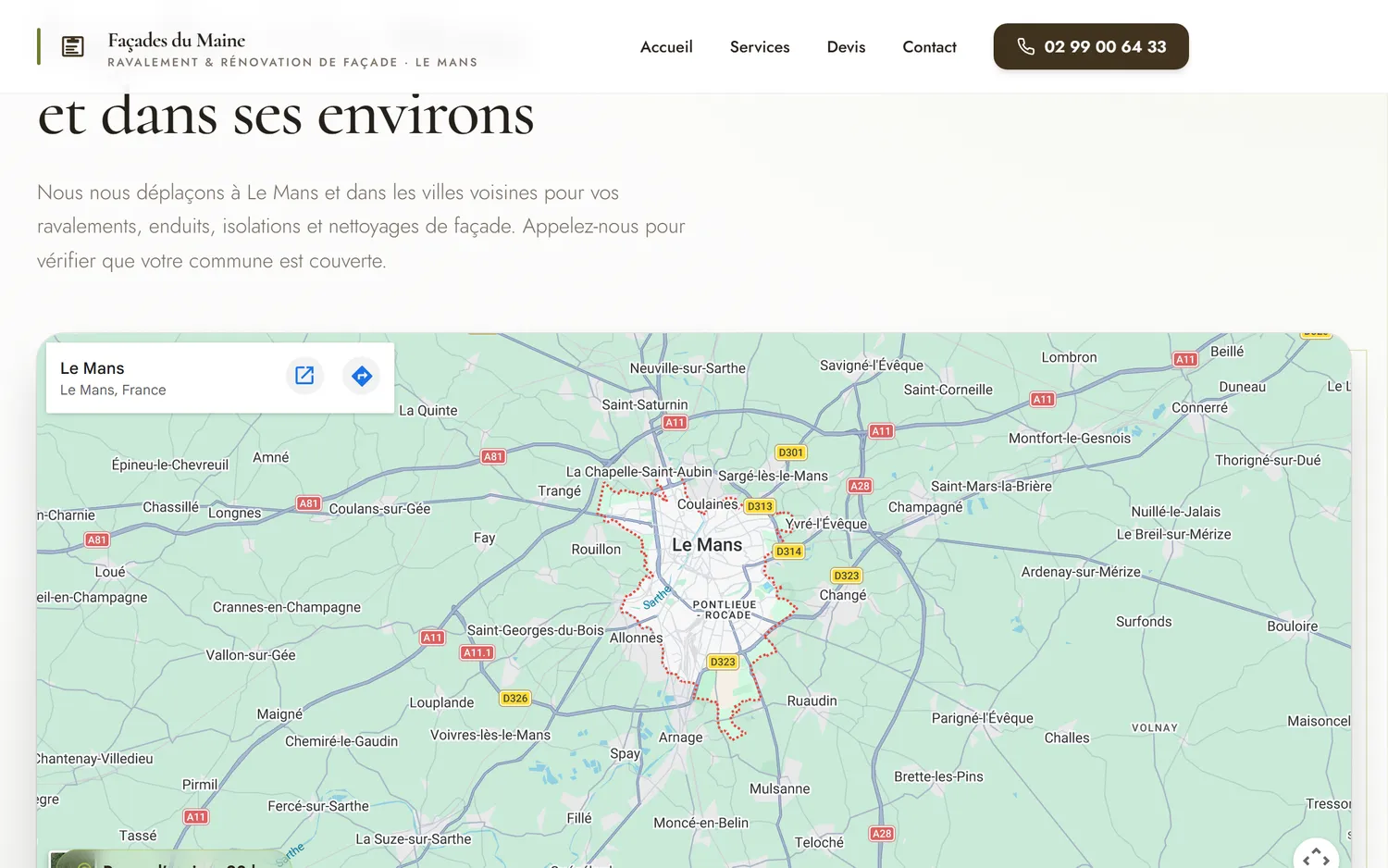Click the A11.1 road badge
Screen dimensions: 1388x868
point(477,652)
